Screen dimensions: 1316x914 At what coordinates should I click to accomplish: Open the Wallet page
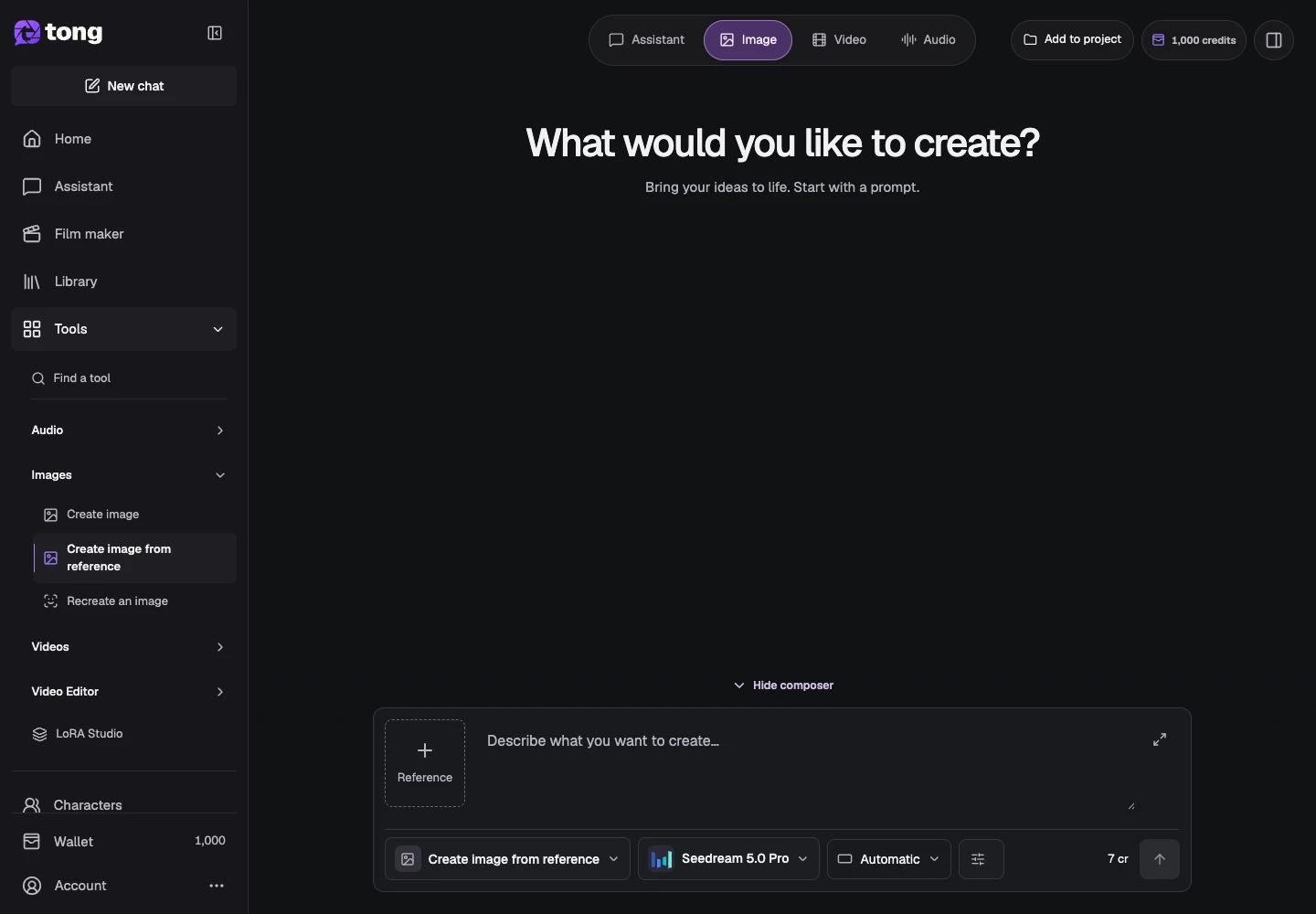click(x=124, y=842)
